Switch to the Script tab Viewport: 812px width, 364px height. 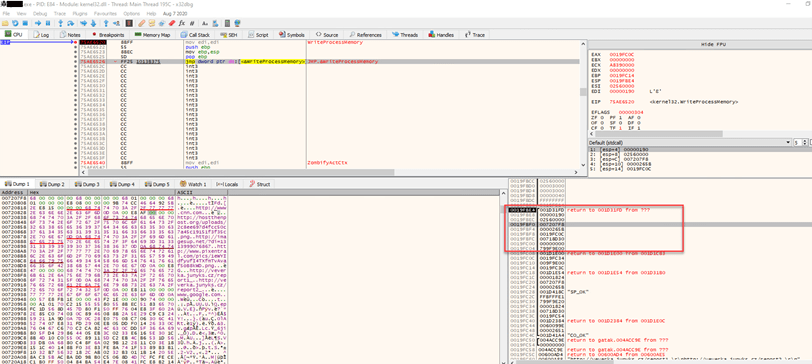tap(258, 35)
